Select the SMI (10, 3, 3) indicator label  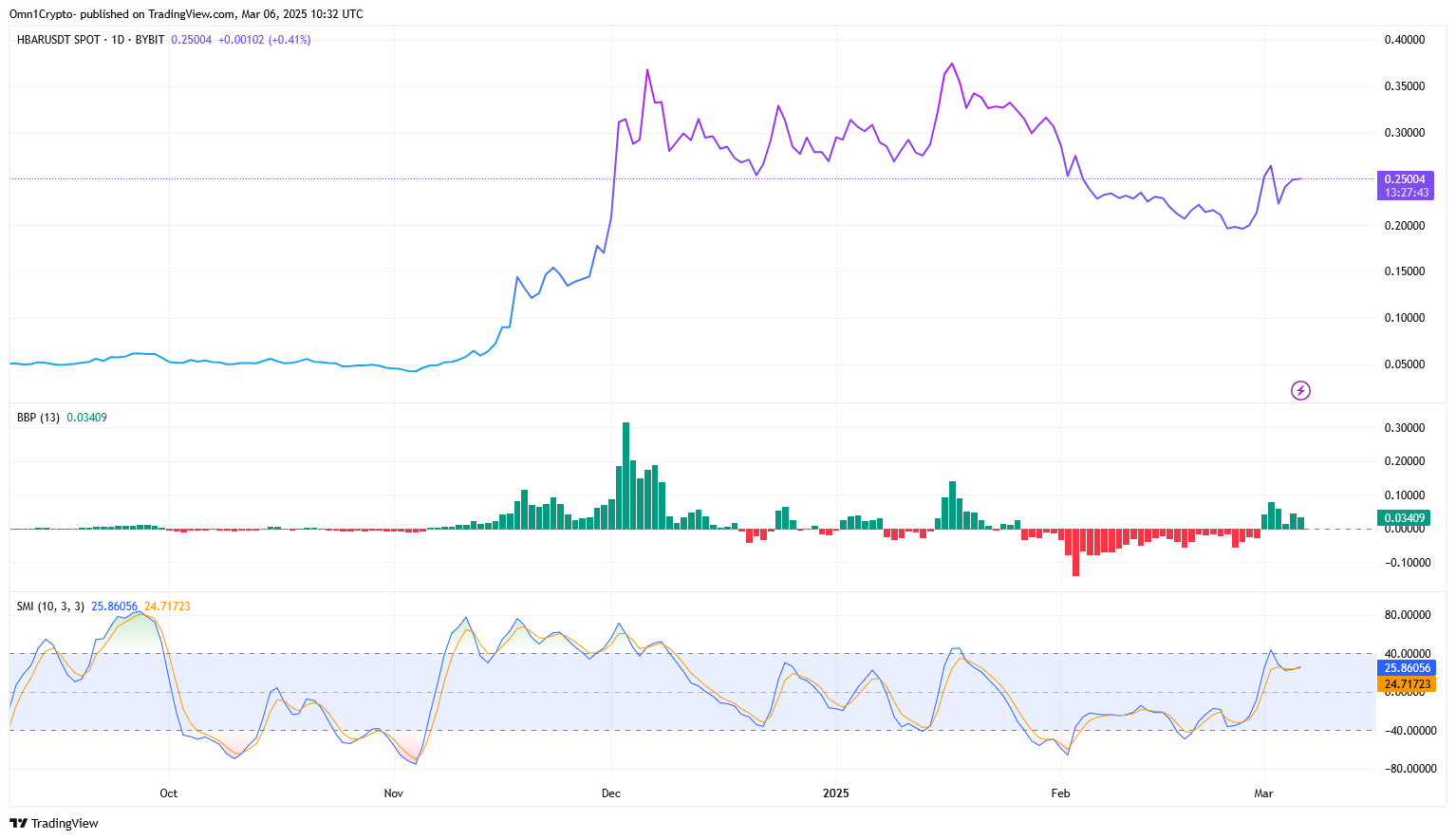50,607
